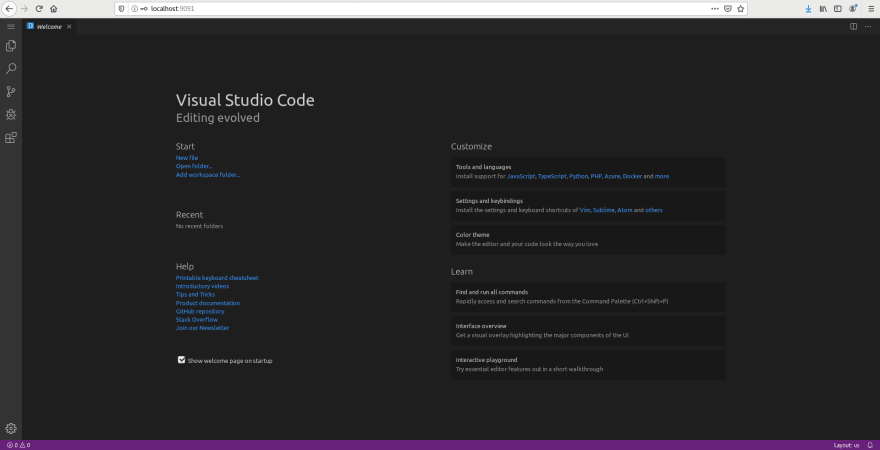Install Python support link
880x450 pixels.
pos(578,176)
